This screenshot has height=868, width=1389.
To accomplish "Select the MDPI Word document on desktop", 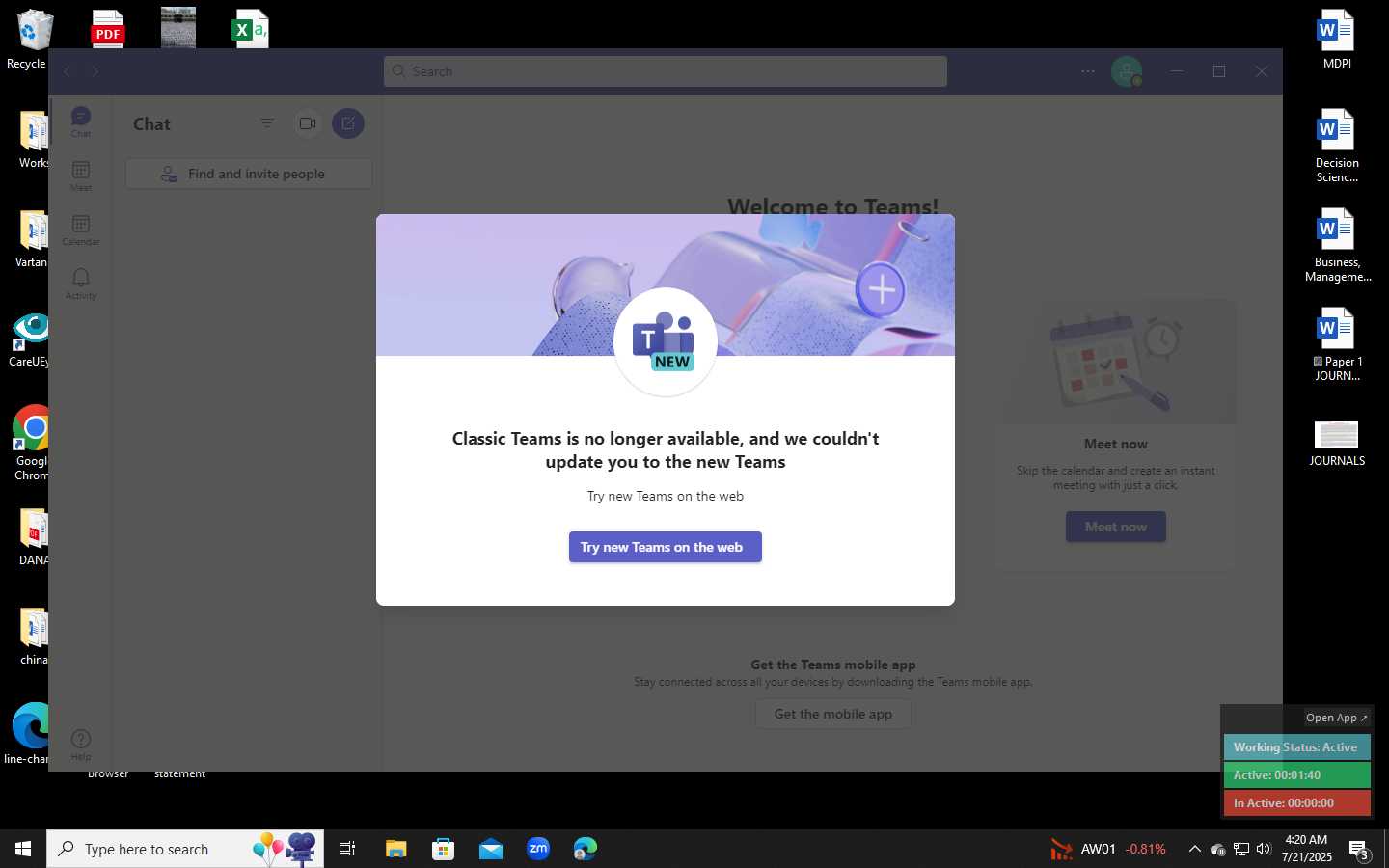I will (1337, 40).
